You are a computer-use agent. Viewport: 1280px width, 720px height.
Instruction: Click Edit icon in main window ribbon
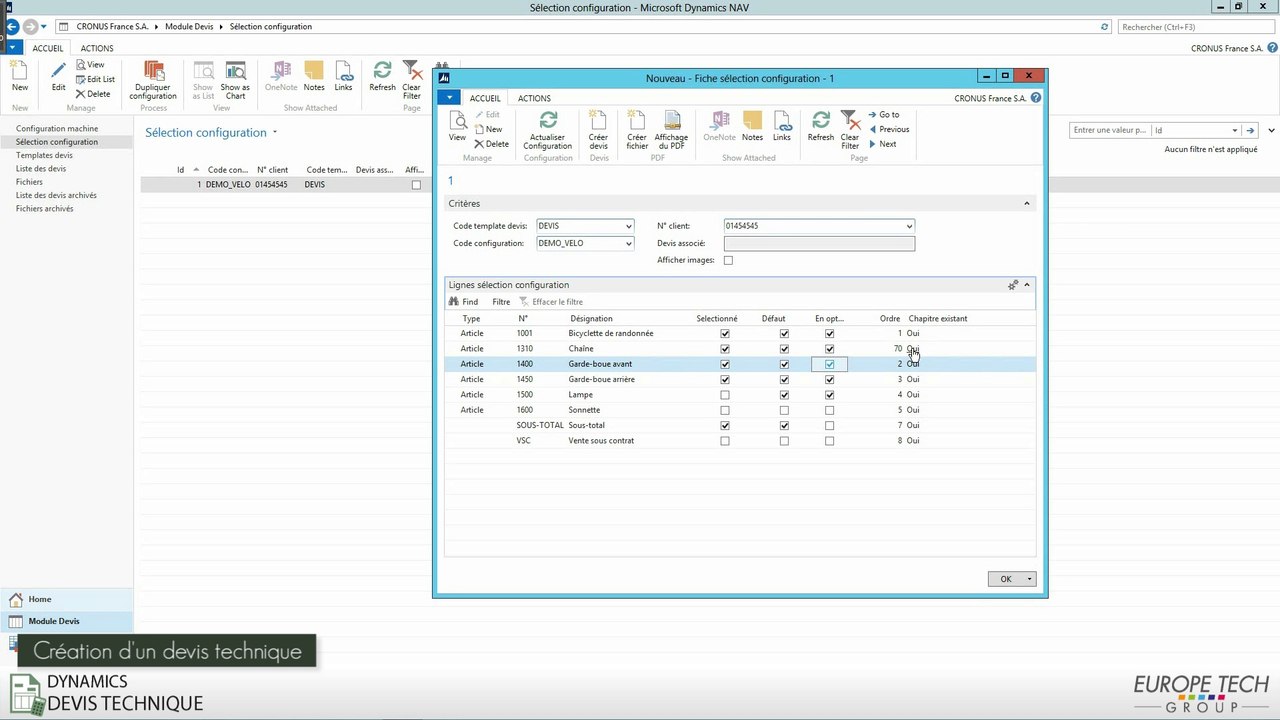pos(59,76)
